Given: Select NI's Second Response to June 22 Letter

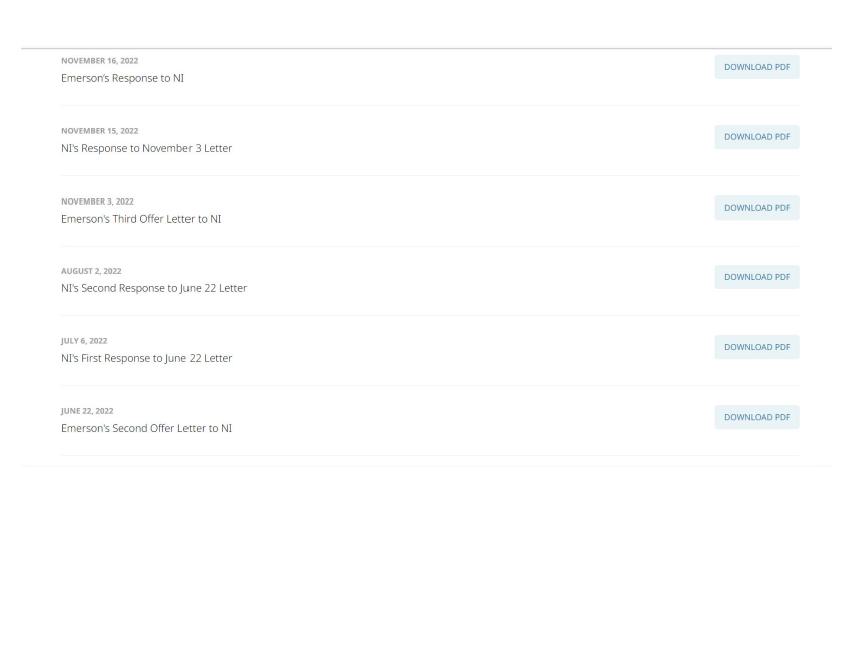Looking at the screenshot, I should click(154, 288).
